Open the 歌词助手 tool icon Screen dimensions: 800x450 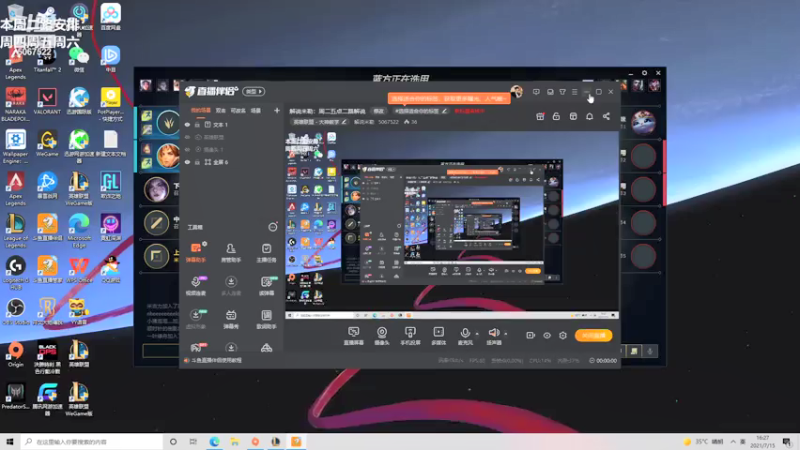click(x=266, y=318)
